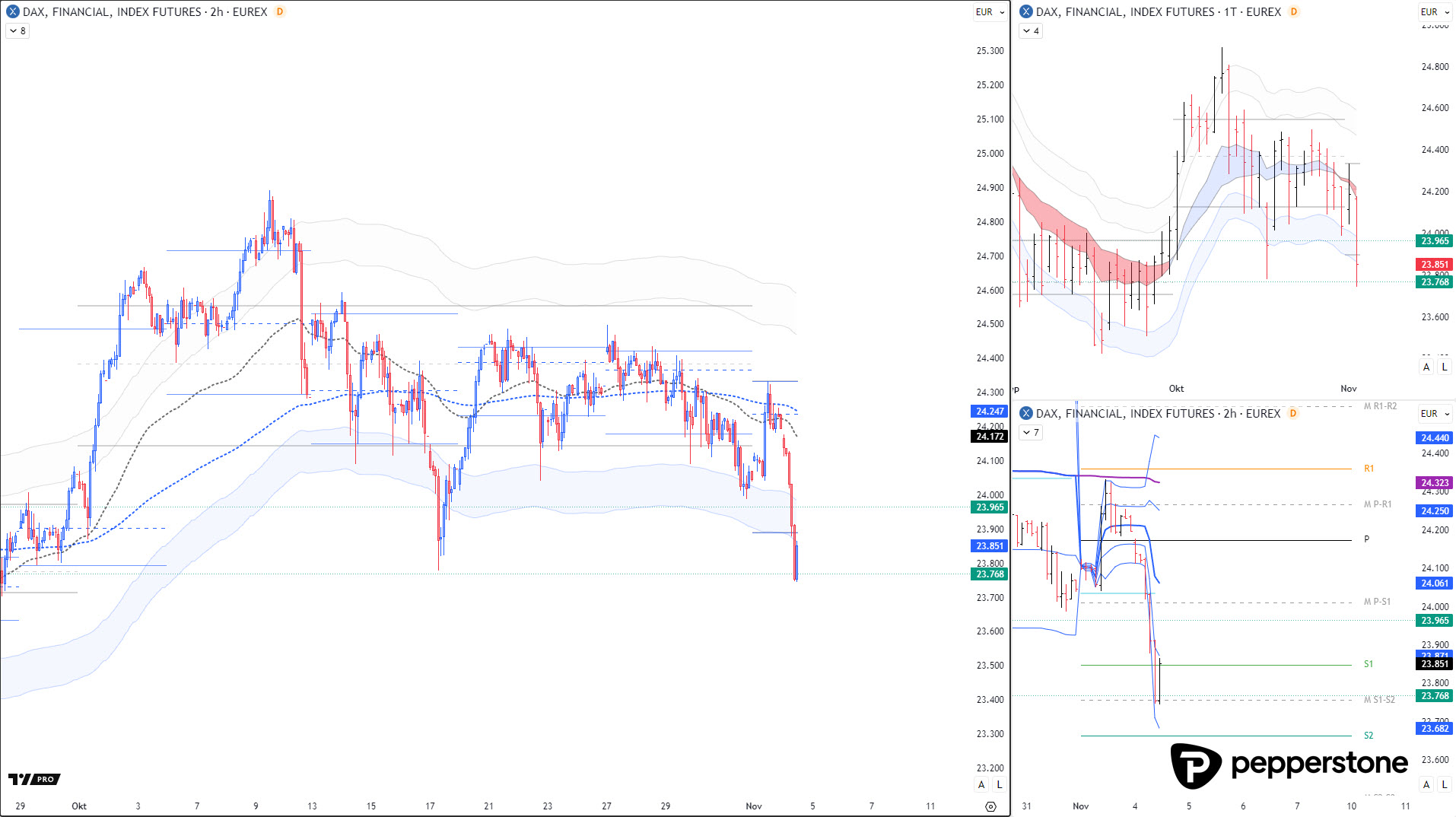The height and width of the screenshot is (817, 1456).
Task: Click the 24.247 blue price label on main chart
Action: tap(990, 412)
